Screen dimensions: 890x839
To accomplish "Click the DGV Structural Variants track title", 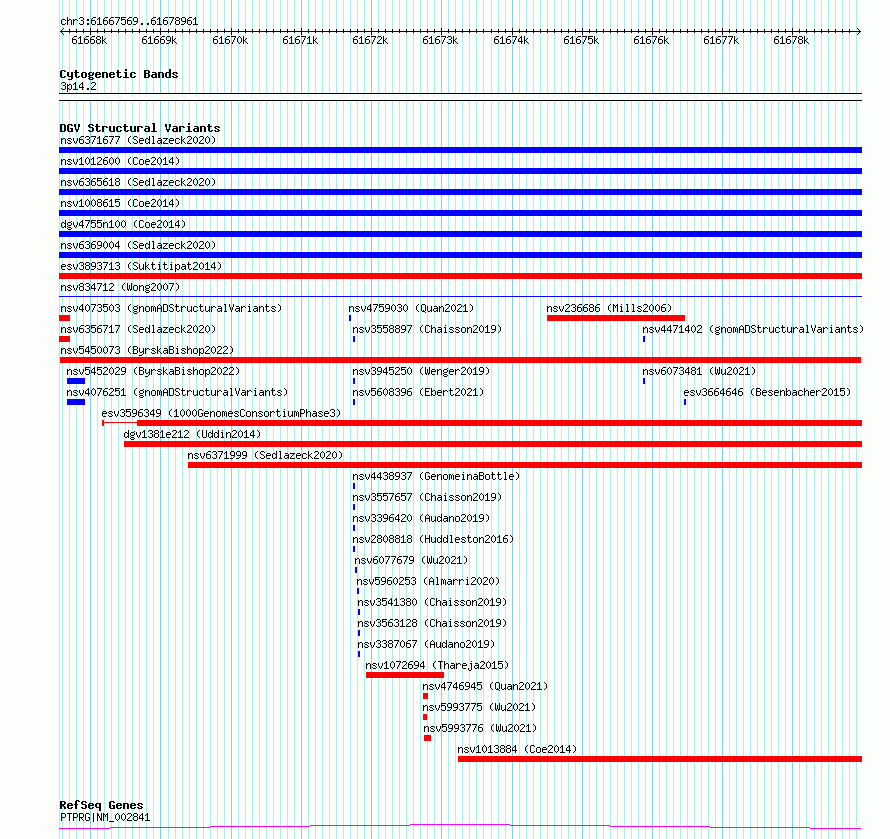I will (x=140, y=128).
